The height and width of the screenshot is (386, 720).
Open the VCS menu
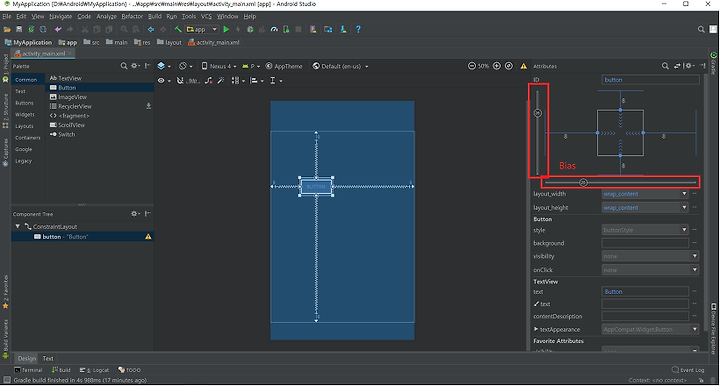click(206, 17)
